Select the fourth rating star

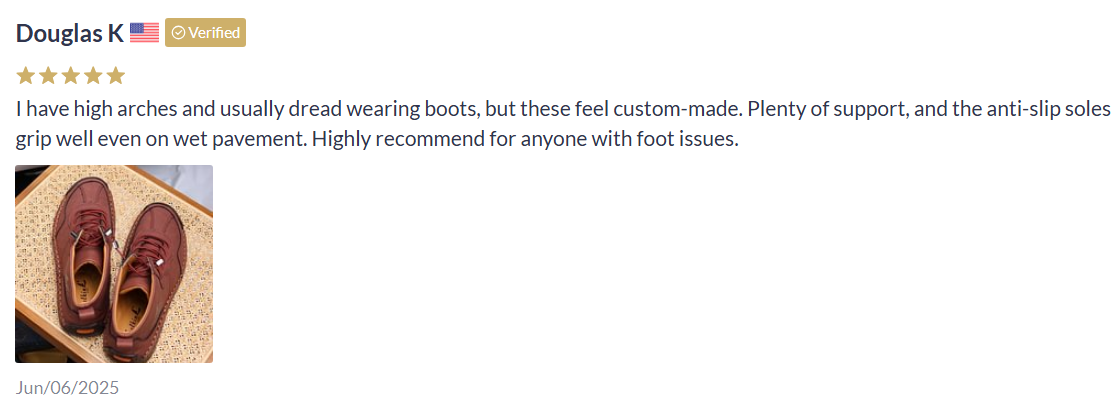[93, 75]
